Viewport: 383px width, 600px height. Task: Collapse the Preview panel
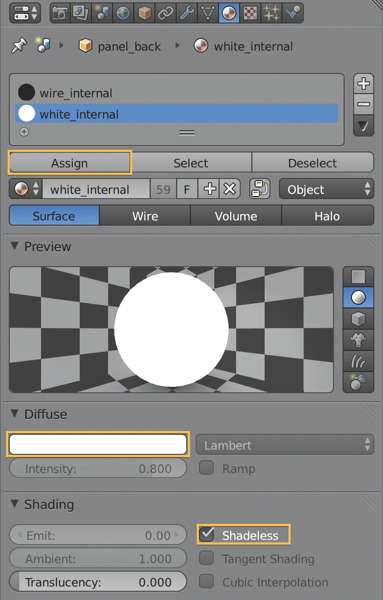pyautogui.click(x=15, y=246)
